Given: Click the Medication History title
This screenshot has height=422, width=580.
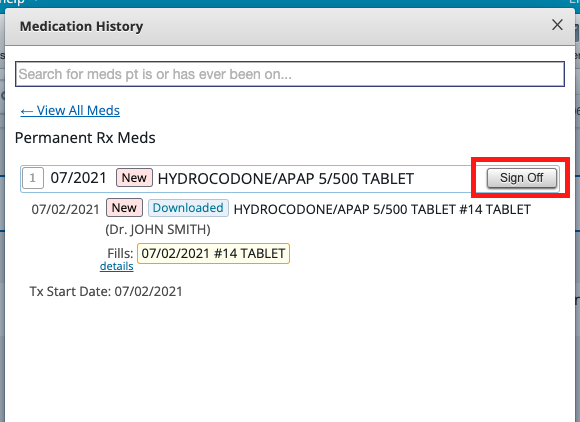Looking at the screenshot, I should coord(81,26).
